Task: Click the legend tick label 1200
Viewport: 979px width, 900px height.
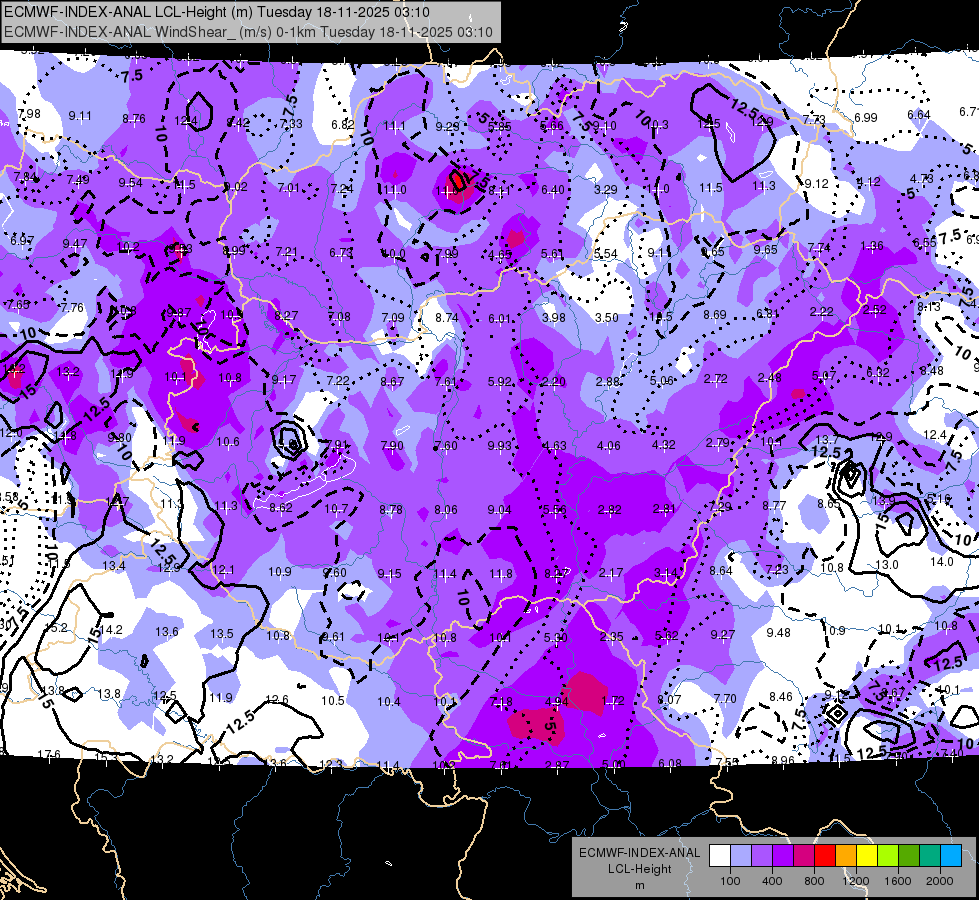Action: point(856,881)
